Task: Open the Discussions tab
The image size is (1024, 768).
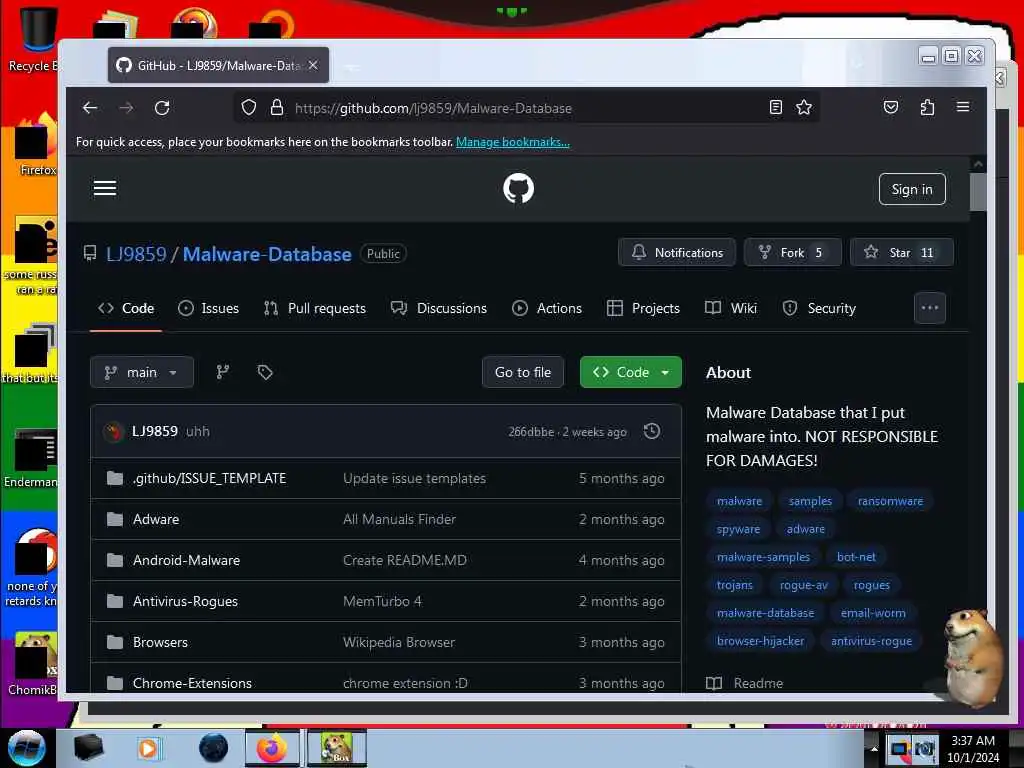Action: click(439, 308)
